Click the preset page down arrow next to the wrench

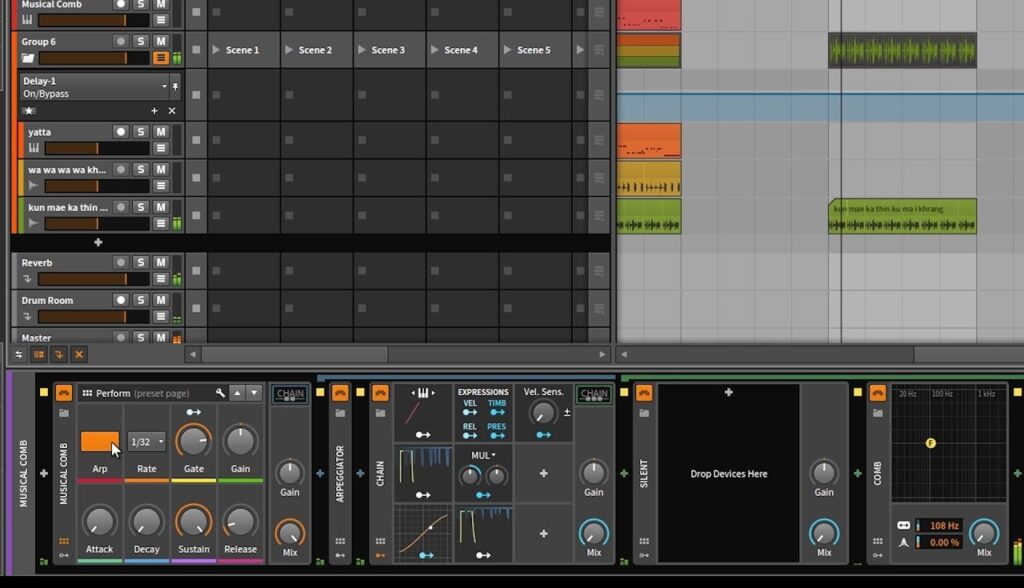[253, 392]
